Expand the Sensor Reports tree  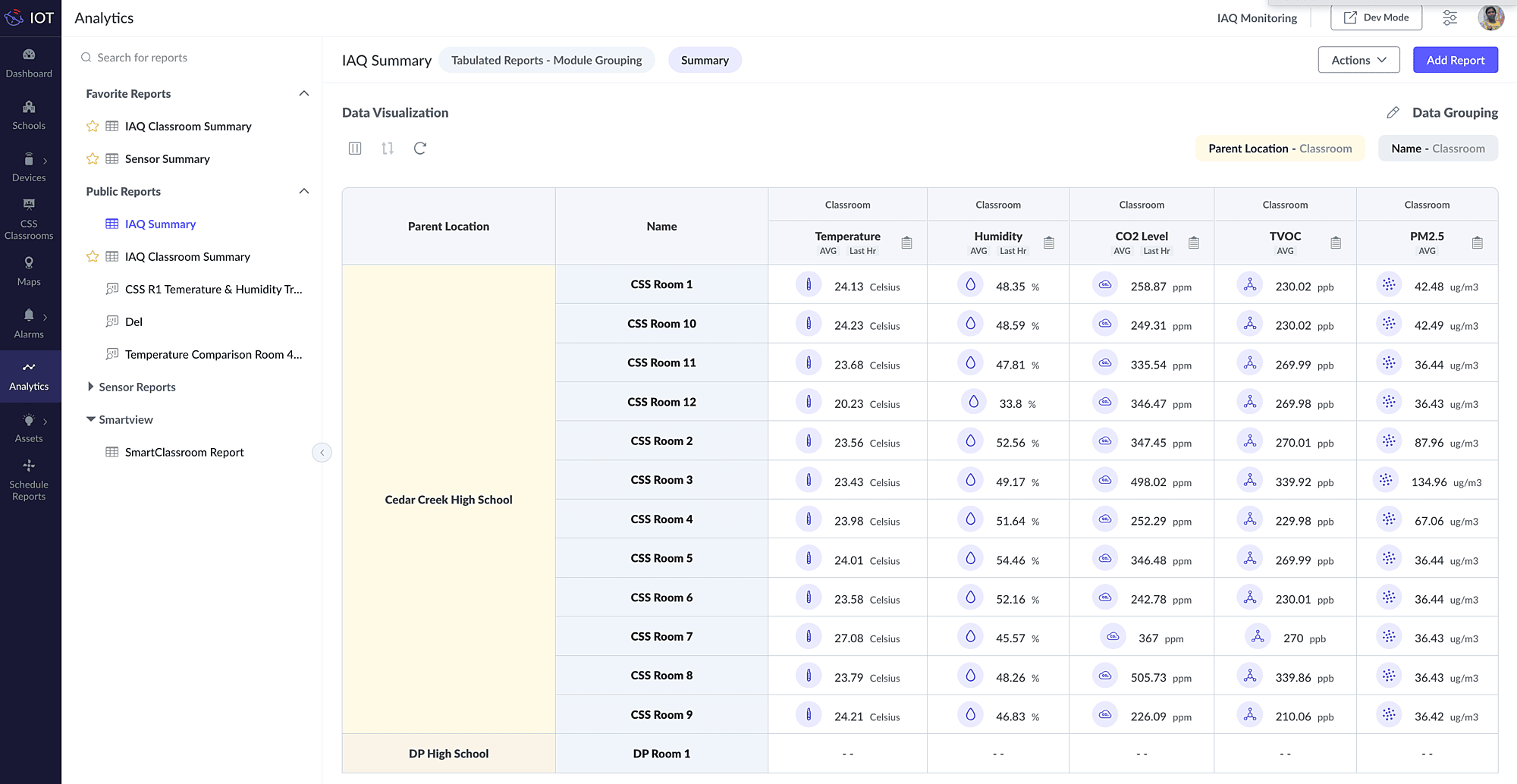pyautogui.click(x=91, y=387)
